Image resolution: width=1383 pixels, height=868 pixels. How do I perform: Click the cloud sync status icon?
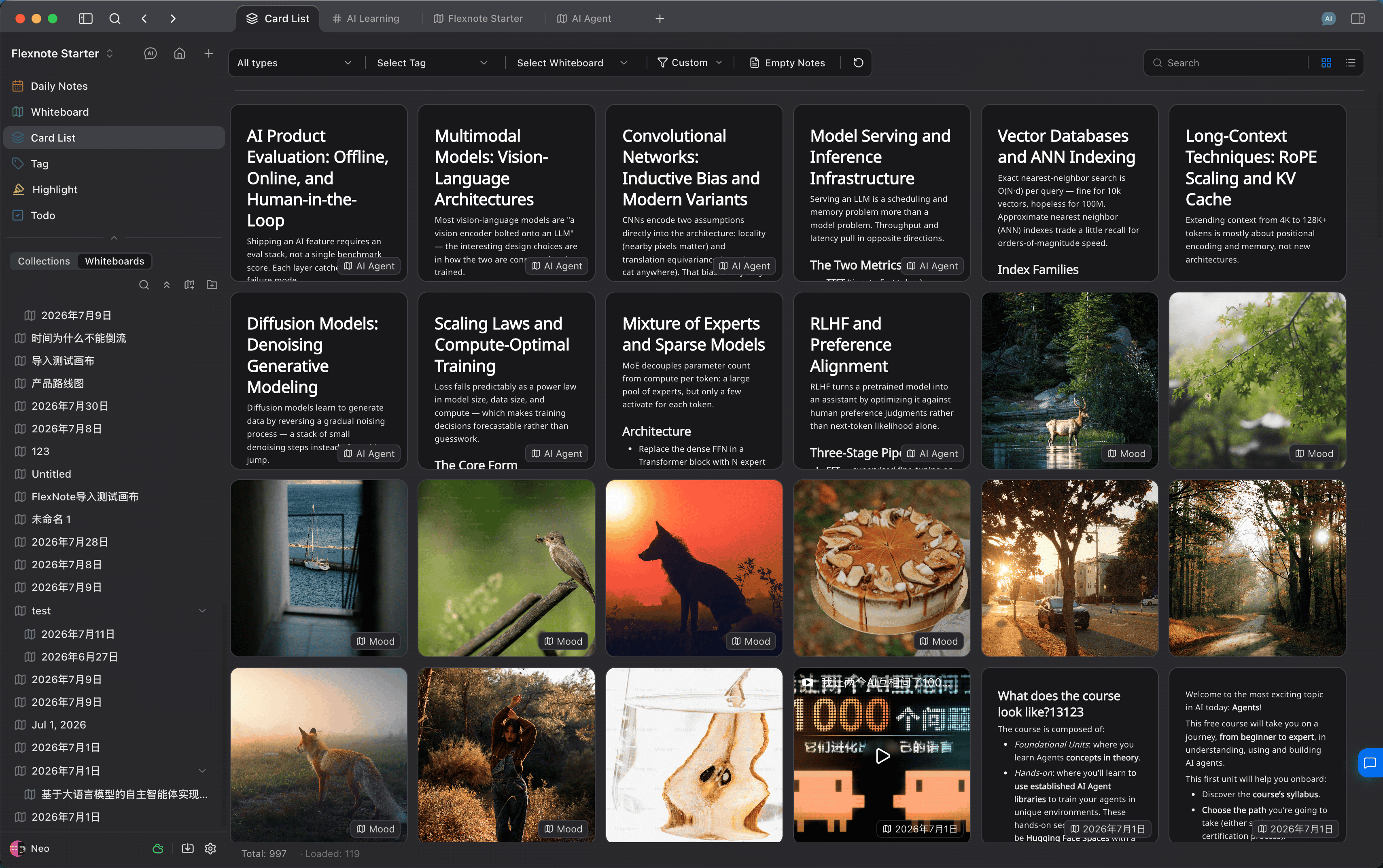pyautogui.click(x=158, y=849)
